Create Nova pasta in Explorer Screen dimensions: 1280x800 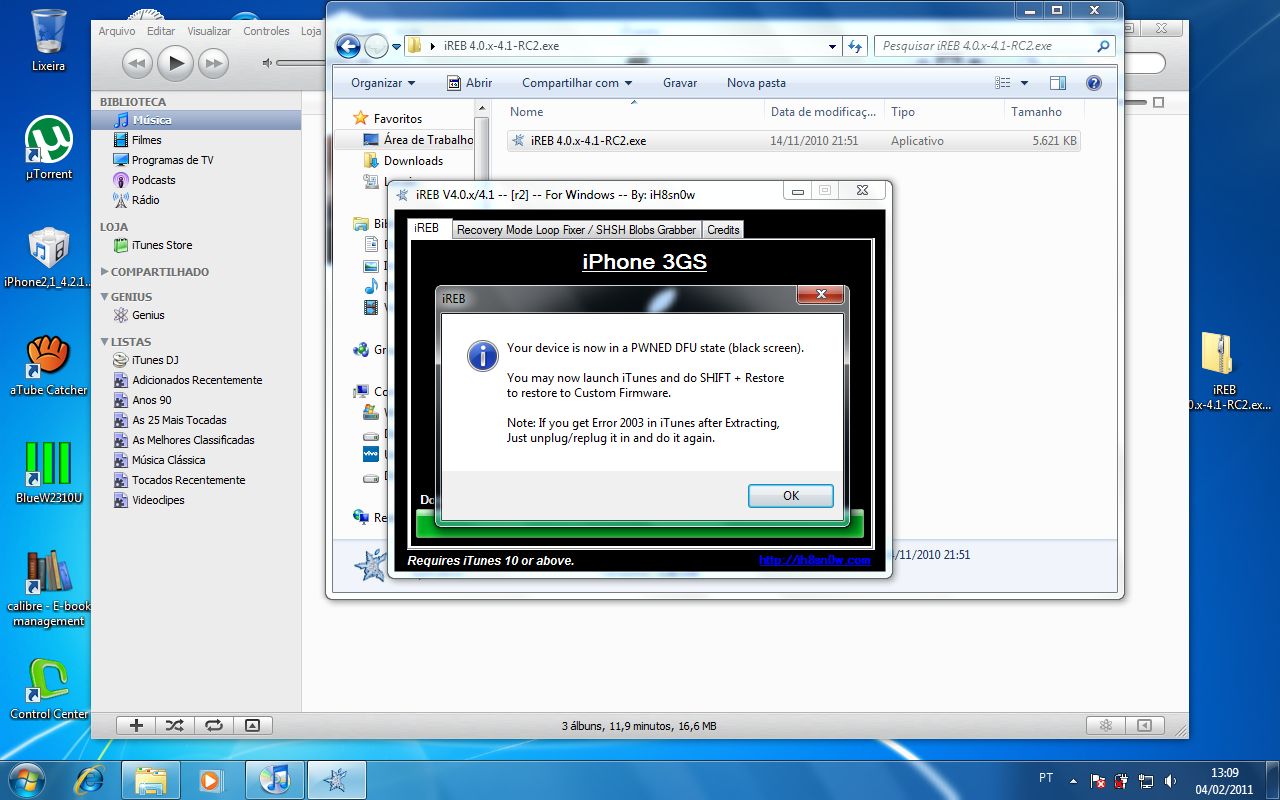(x=756, y=83)
